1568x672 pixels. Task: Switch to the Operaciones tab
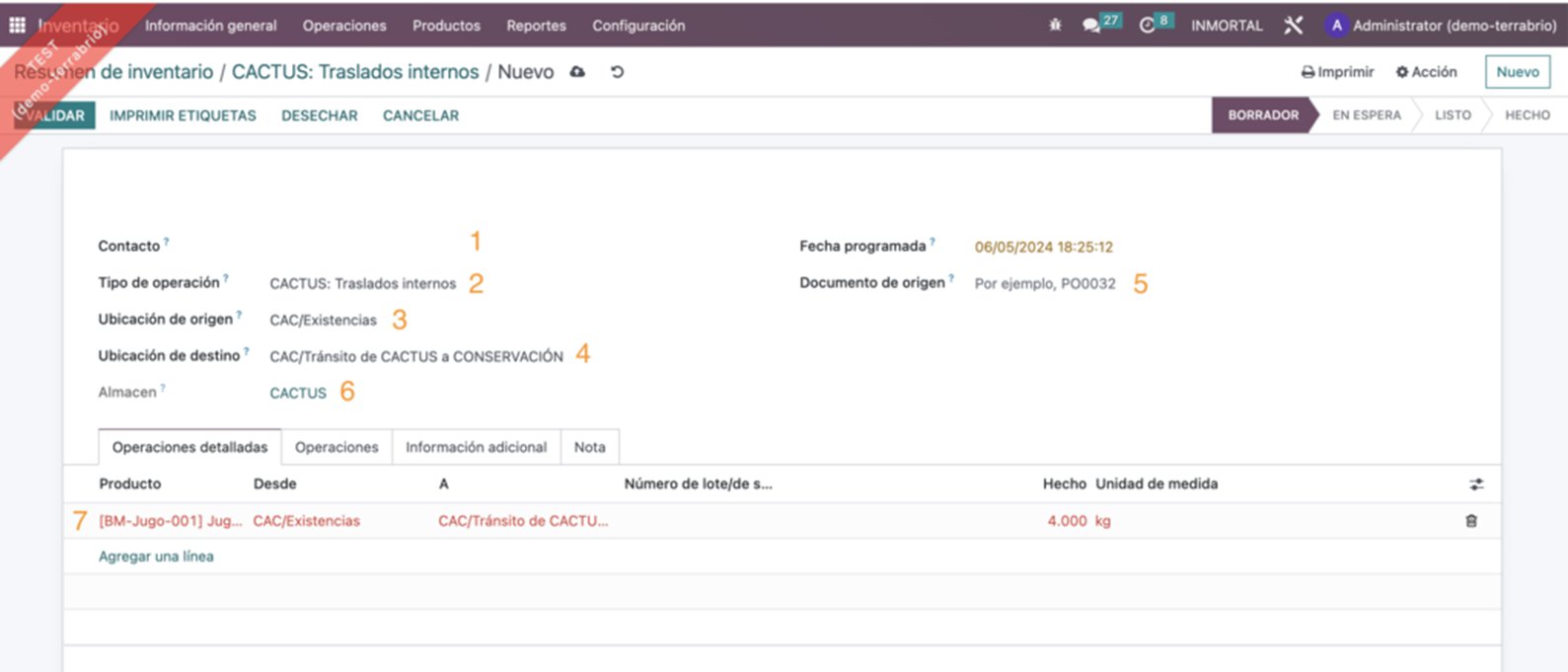tap(336, 447)
